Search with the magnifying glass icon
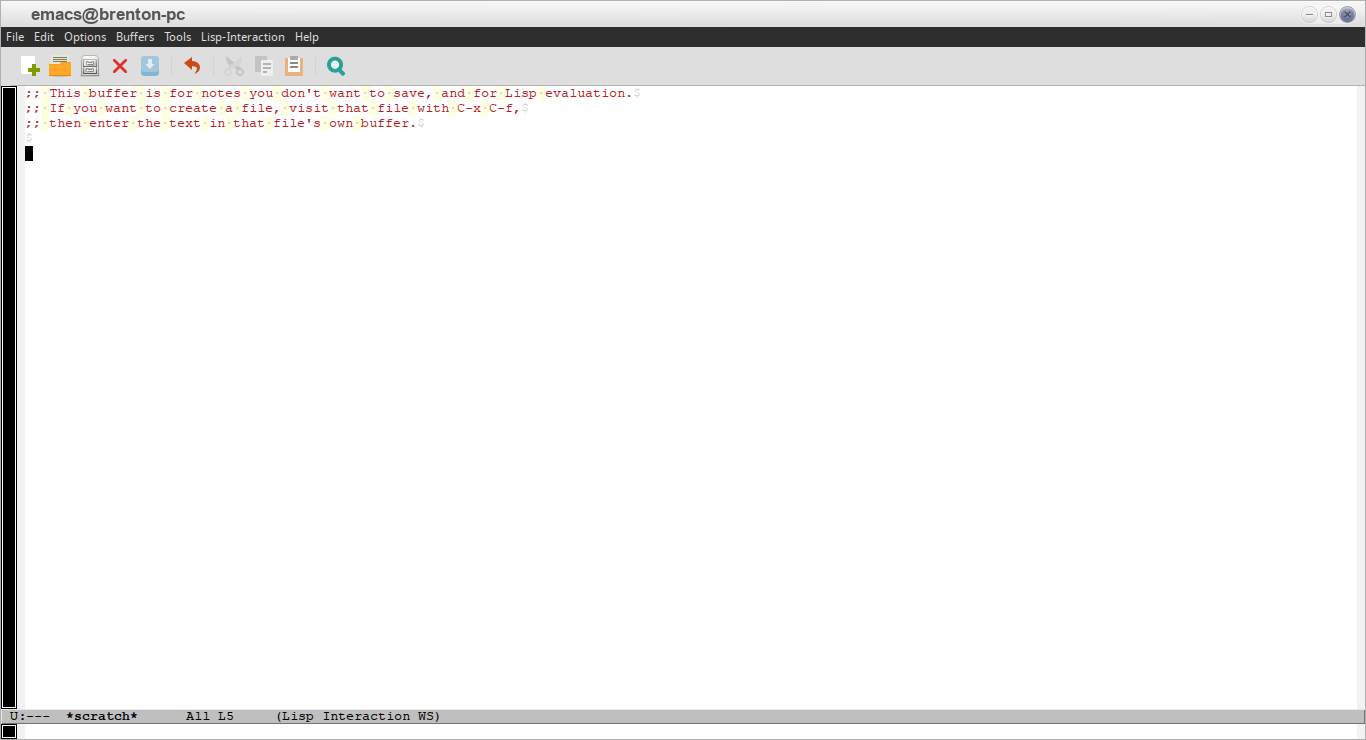This screenshot has width=1366, height=740. point(336,67)
